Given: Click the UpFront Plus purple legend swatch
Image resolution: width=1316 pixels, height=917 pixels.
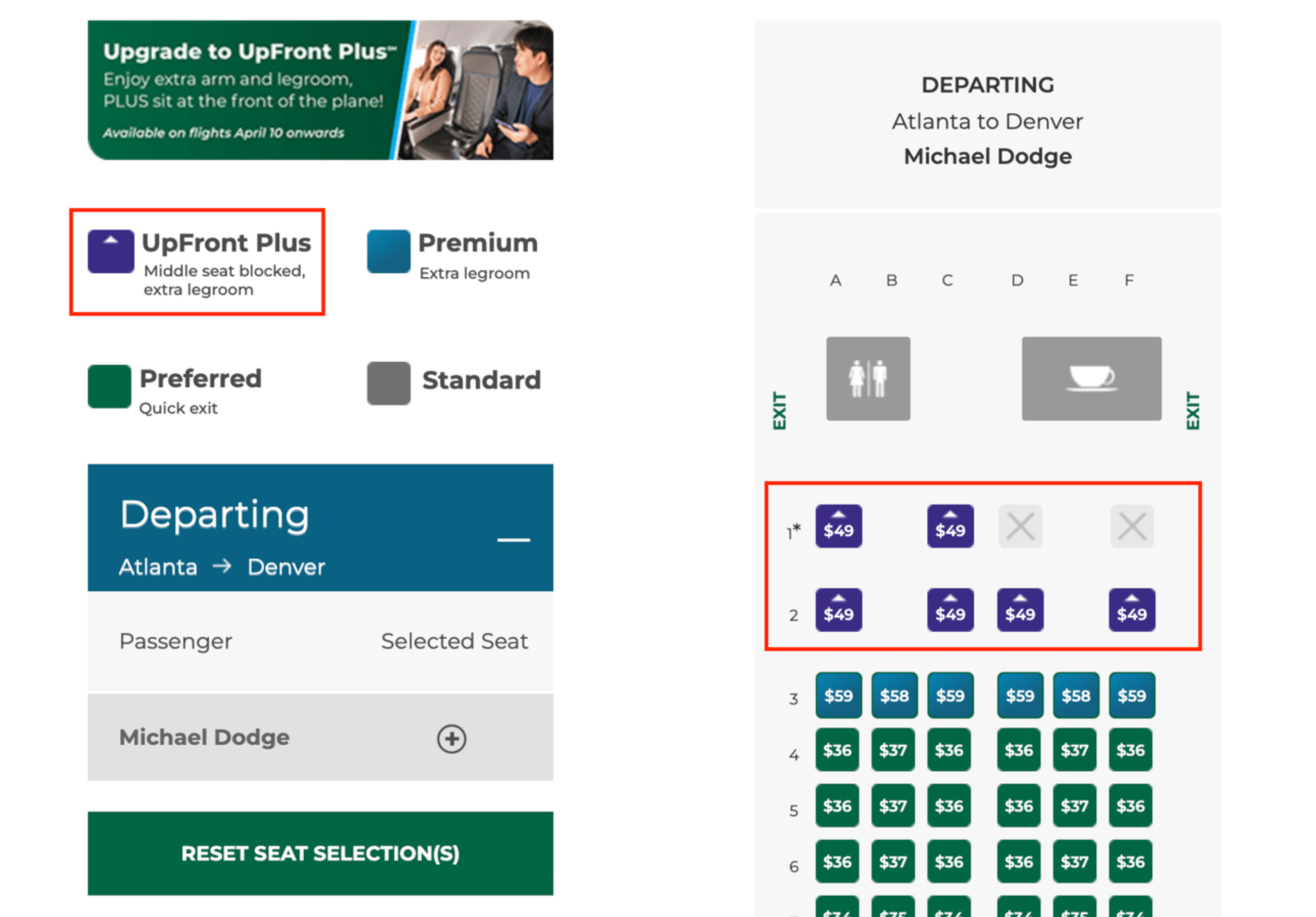Looking at the screenshot, I should [x=111, y=251].
